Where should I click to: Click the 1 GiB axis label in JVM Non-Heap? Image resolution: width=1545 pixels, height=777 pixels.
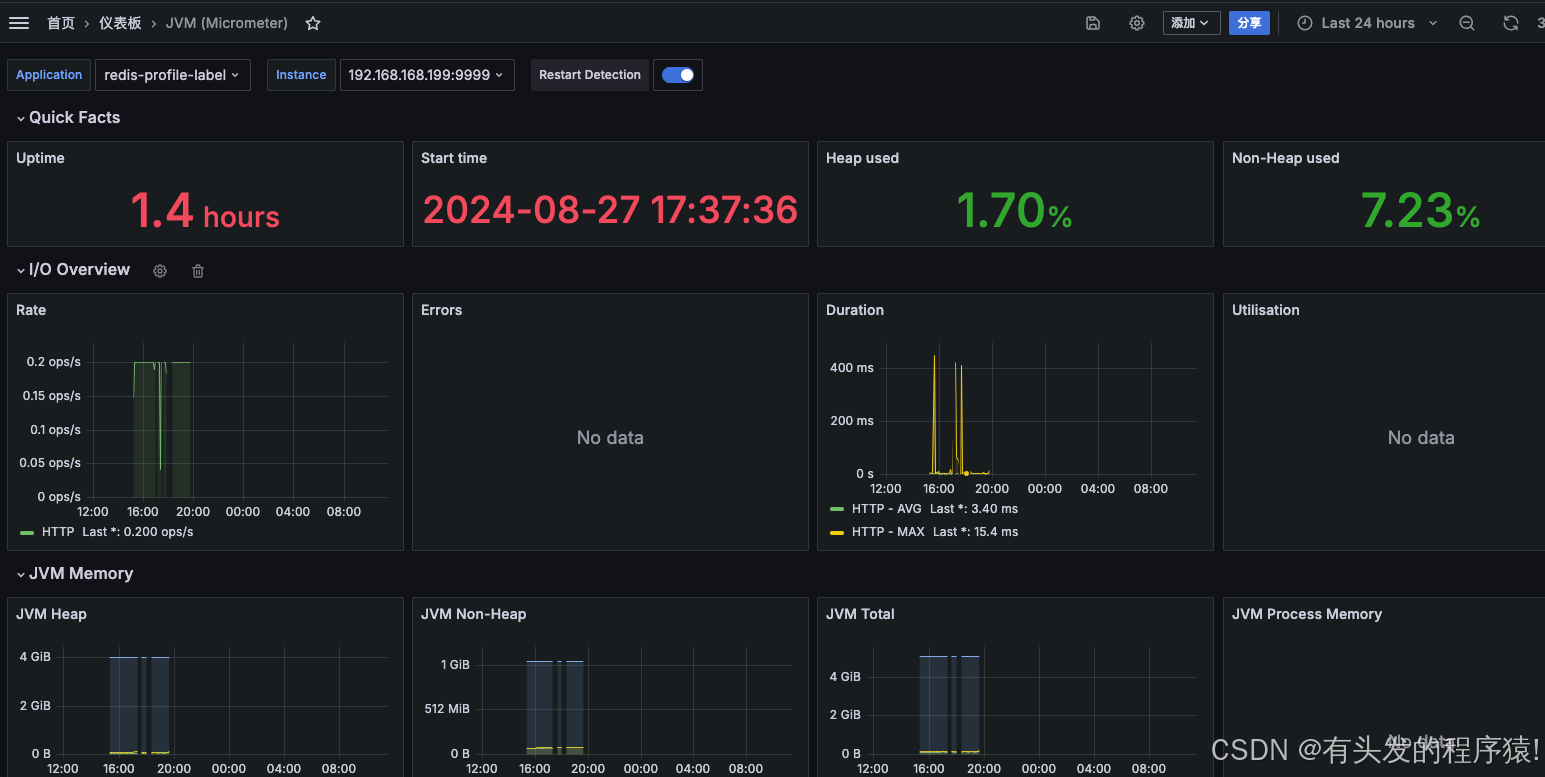click(x=455, y=665)
